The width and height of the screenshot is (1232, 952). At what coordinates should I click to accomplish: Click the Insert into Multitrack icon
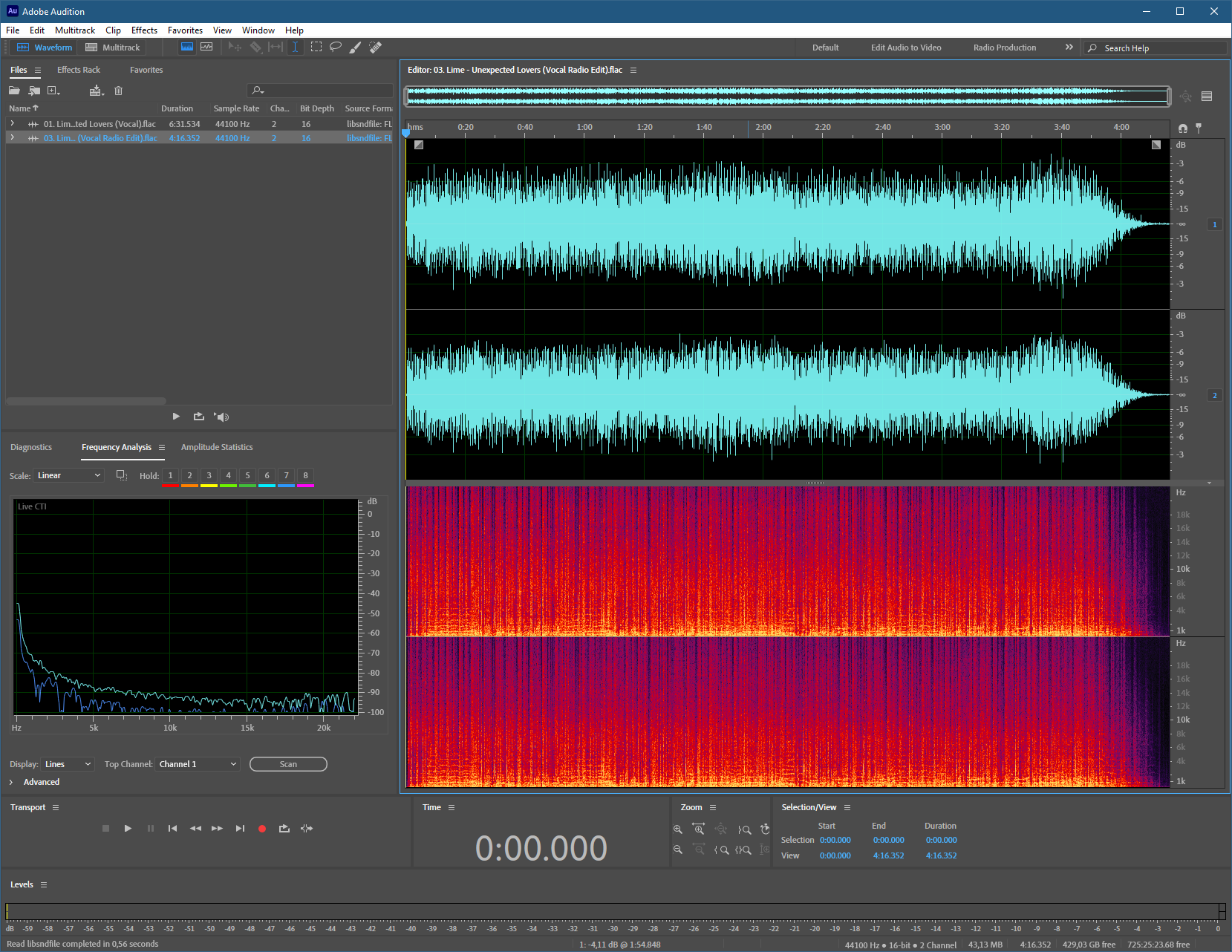[97, 91]
